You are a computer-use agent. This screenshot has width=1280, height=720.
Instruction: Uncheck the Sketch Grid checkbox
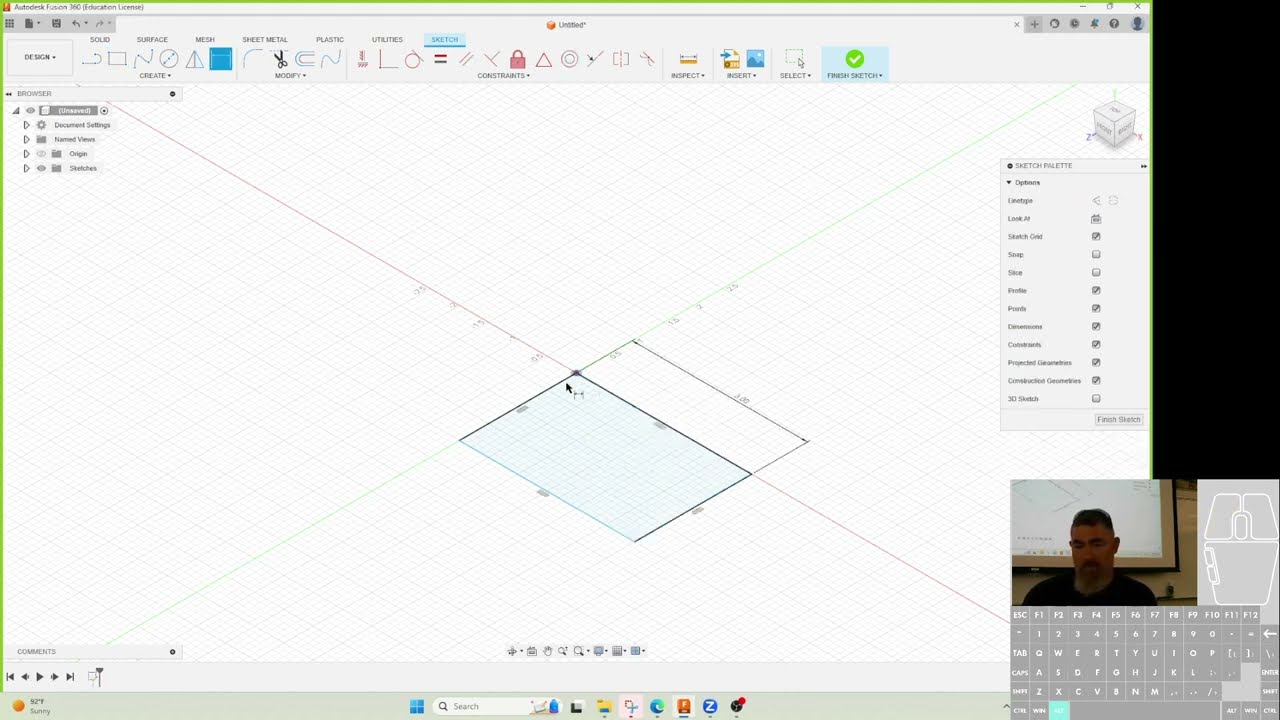(x=1096, y=237)
